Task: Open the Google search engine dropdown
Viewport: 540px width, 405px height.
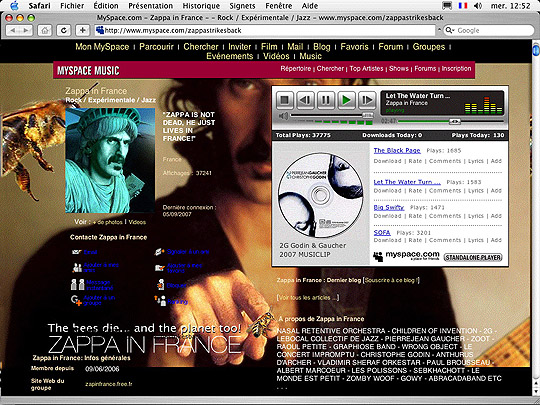Action: coord(450,30)
